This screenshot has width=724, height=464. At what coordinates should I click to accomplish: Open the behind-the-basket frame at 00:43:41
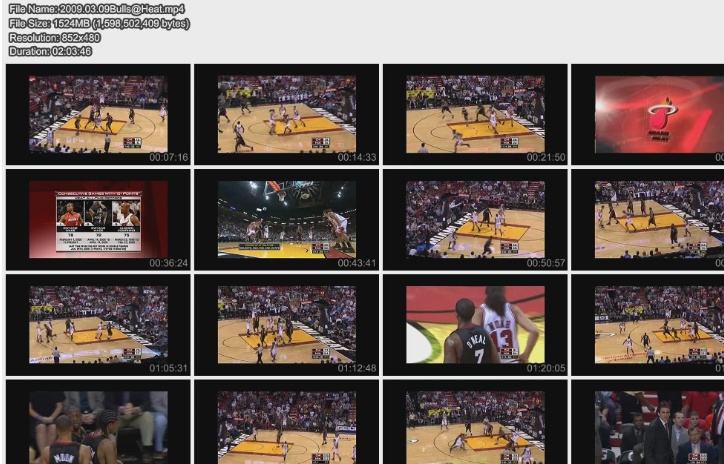point(286,219)
